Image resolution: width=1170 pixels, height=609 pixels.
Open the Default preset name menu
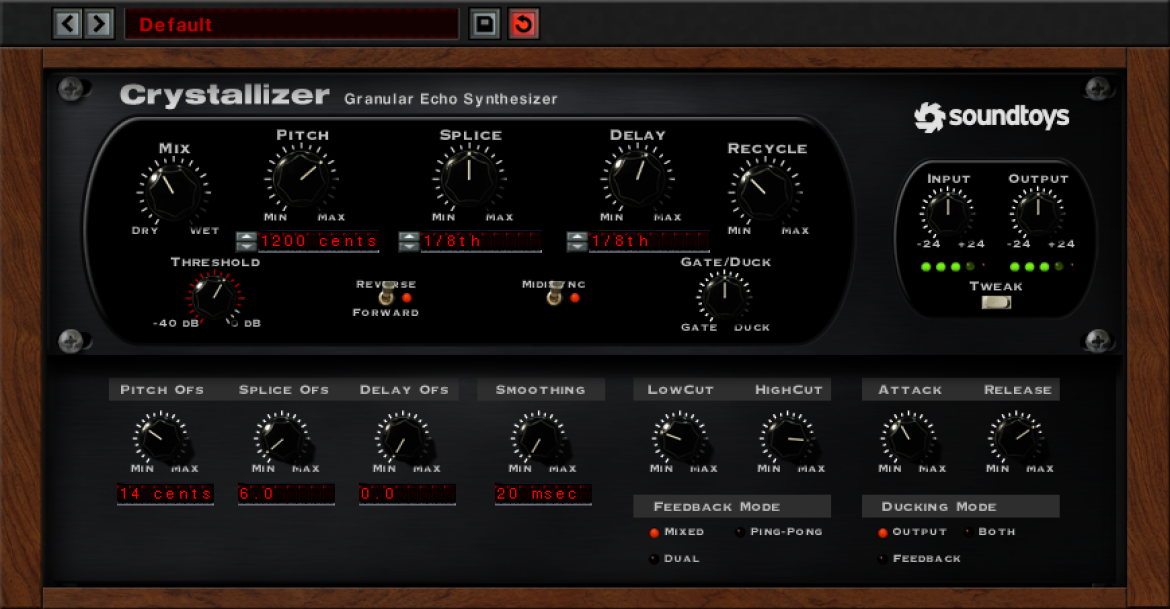point(292,25)
